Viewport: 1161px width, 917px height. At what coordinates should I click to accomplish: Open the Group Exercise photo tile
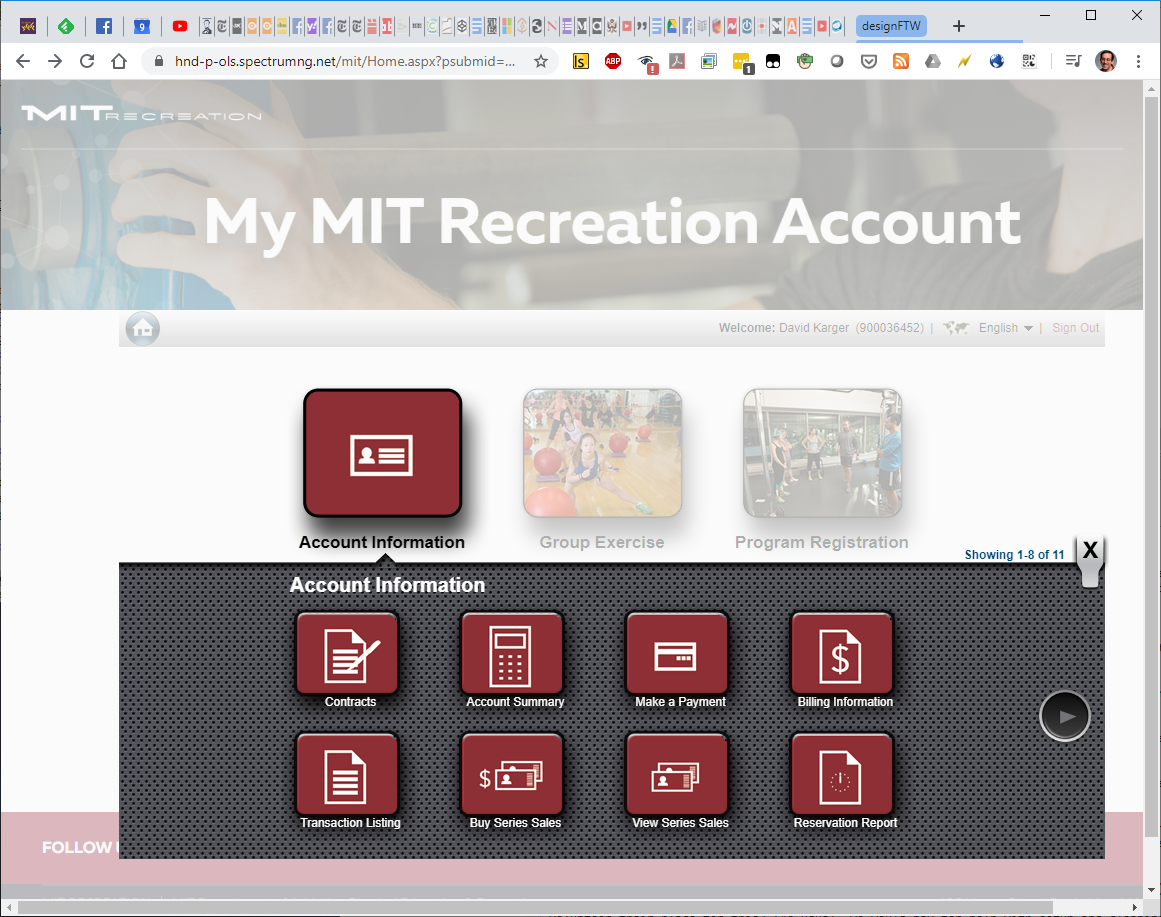602,453
